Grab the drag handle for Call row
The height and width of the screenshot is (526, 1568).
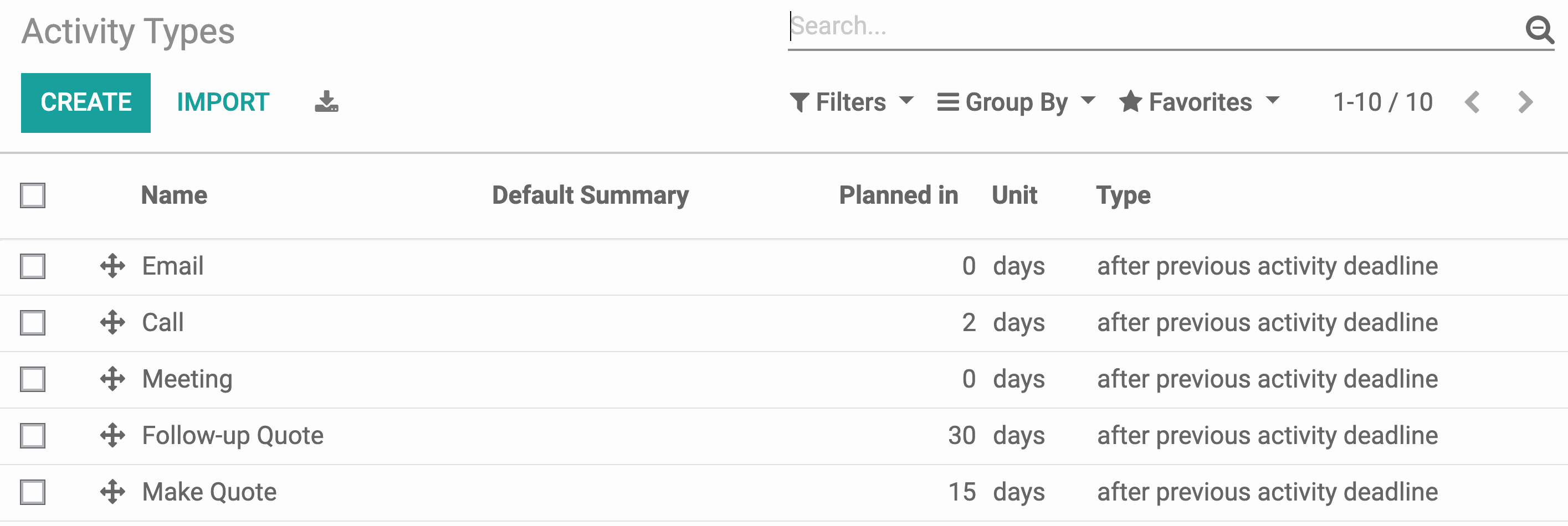click(x=112, y=323)
